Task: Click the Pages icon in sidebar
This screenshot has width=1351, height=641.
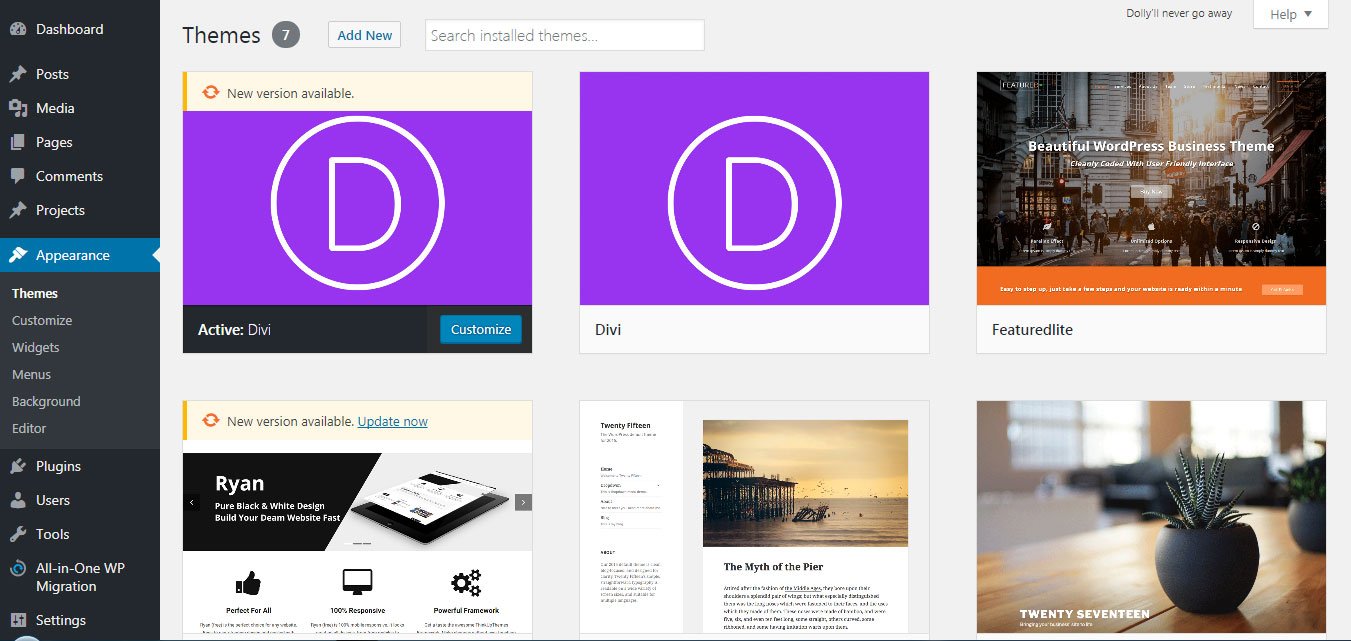Action: tap(18, 142)
